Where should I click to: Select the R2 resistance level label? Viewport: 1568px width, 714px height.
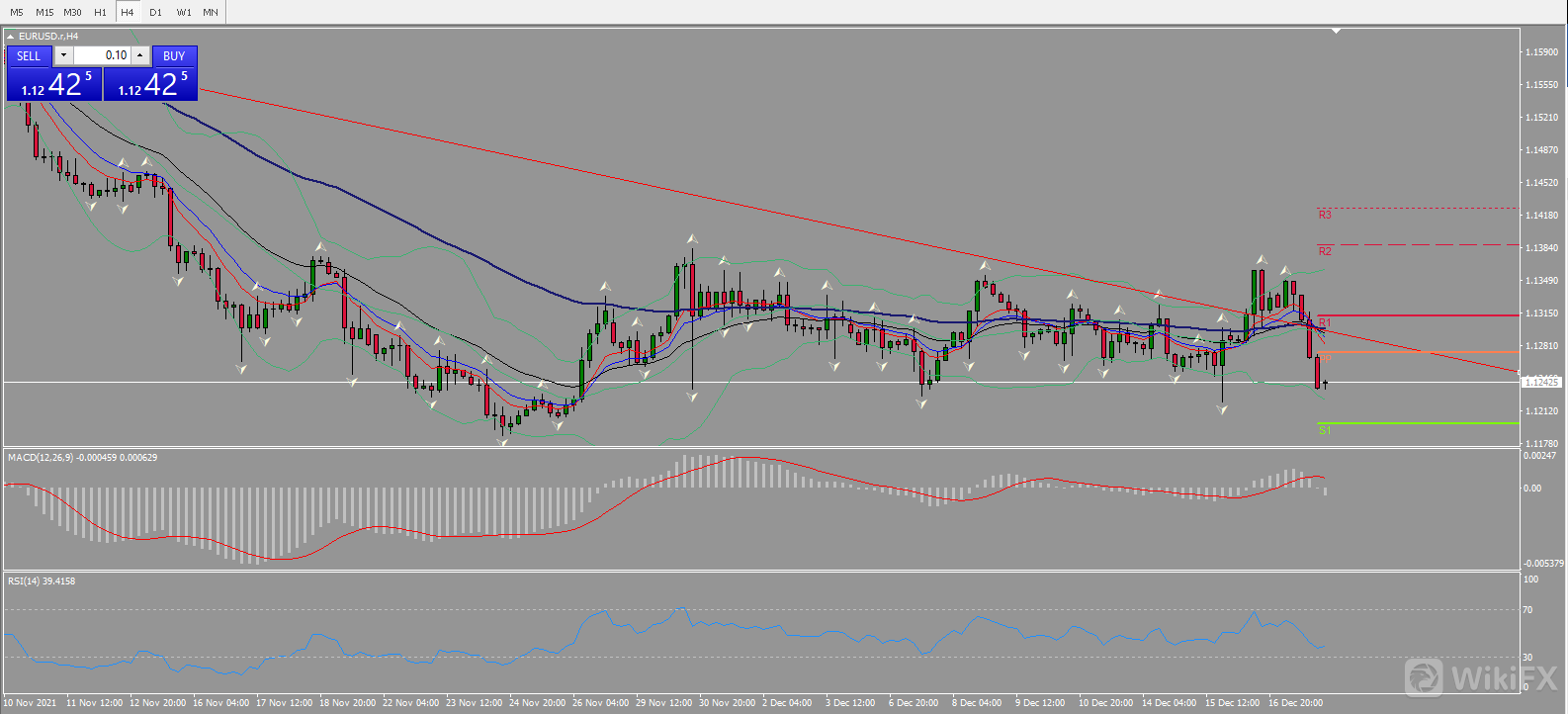(1325, 251)
